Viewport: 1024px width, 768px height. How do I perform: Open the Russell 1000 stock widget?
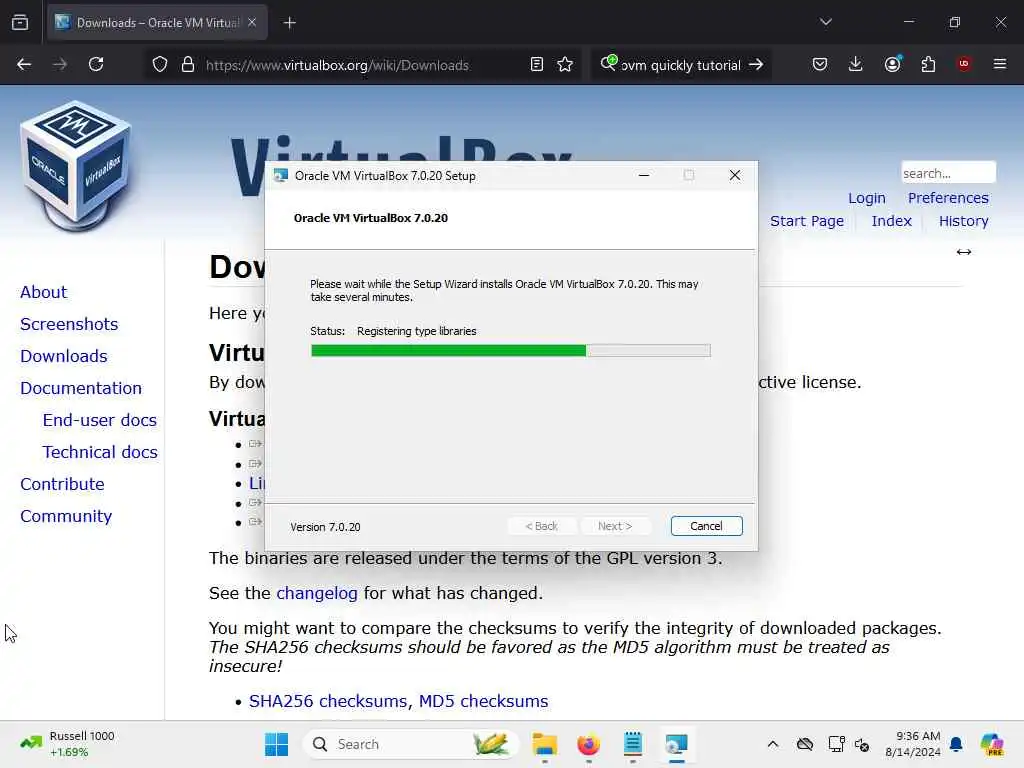point(67,744)
